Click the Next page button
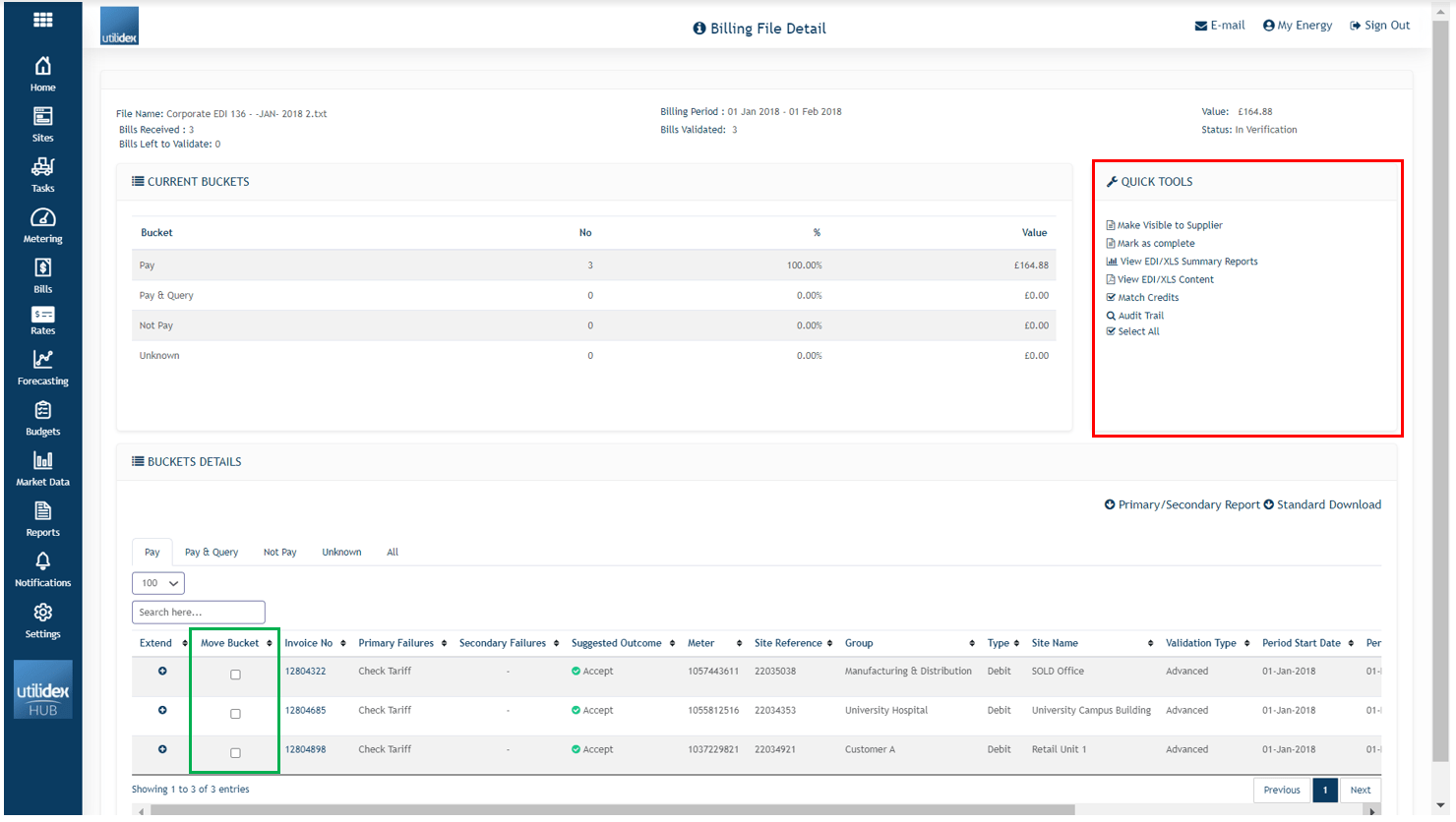1456x822 pixels. coord(1361,791)
